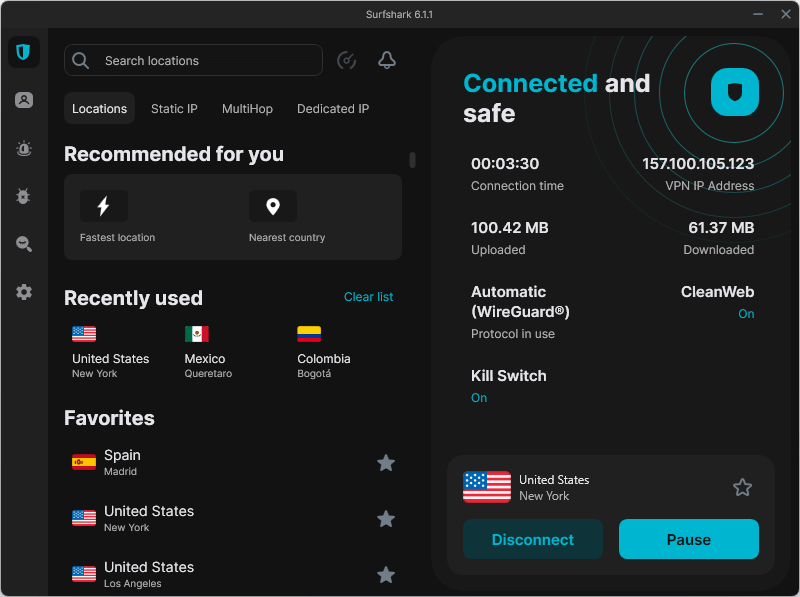The image size is (800, 597).
Task: Turn off the Kill Switch setting
Action: (x=478, y=397)
